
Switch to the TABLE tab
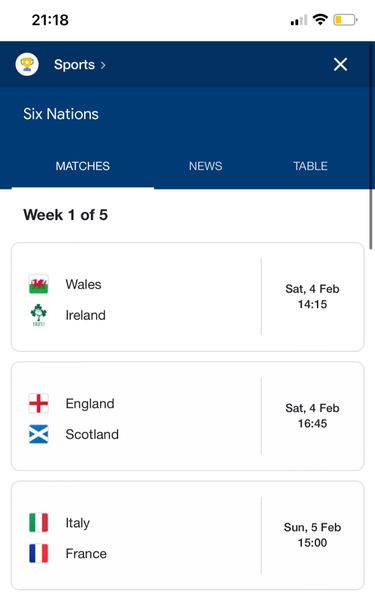click(x=310, y=166)
